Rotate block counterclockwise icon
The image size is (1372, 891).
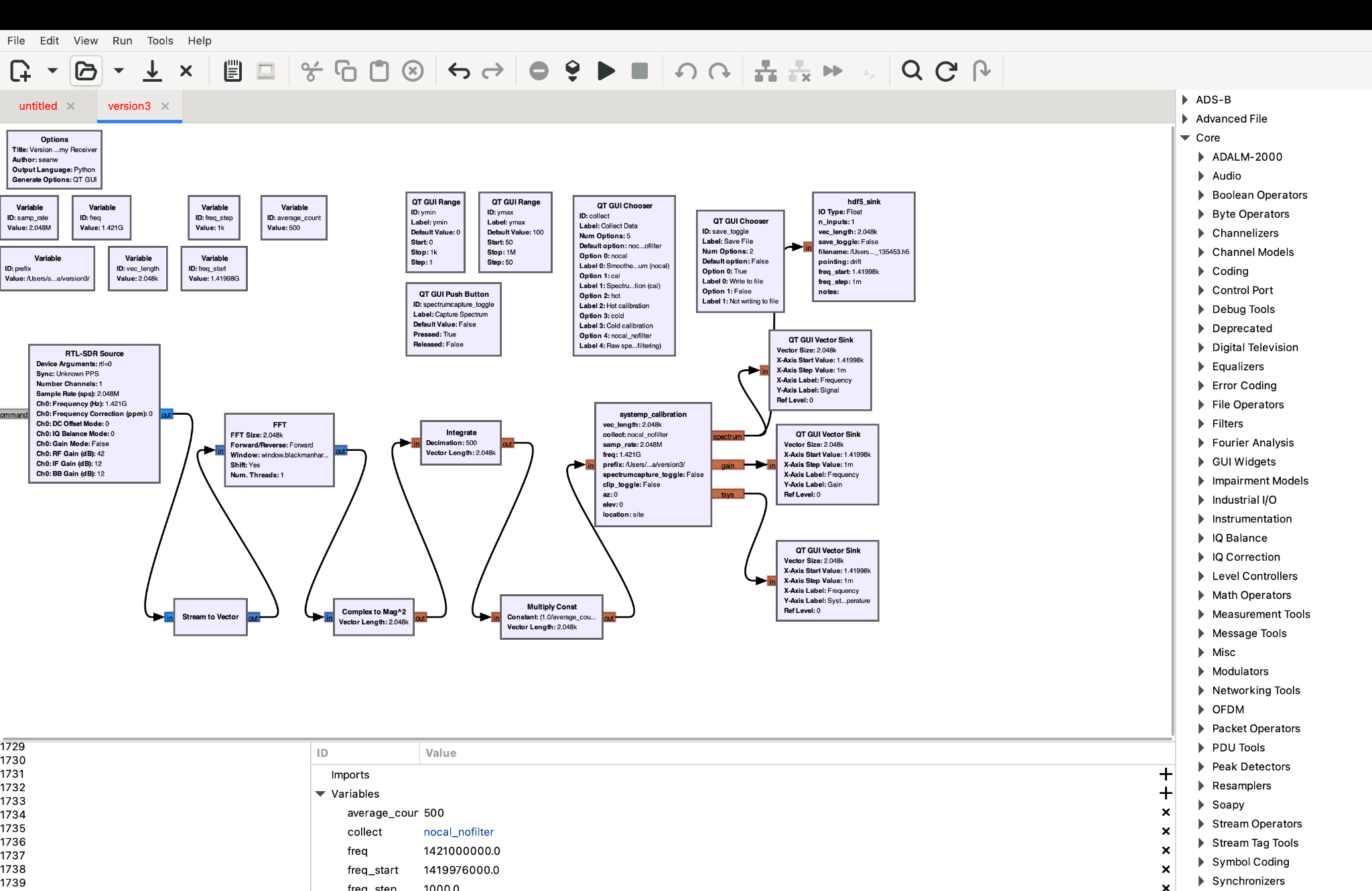(685, 70)
